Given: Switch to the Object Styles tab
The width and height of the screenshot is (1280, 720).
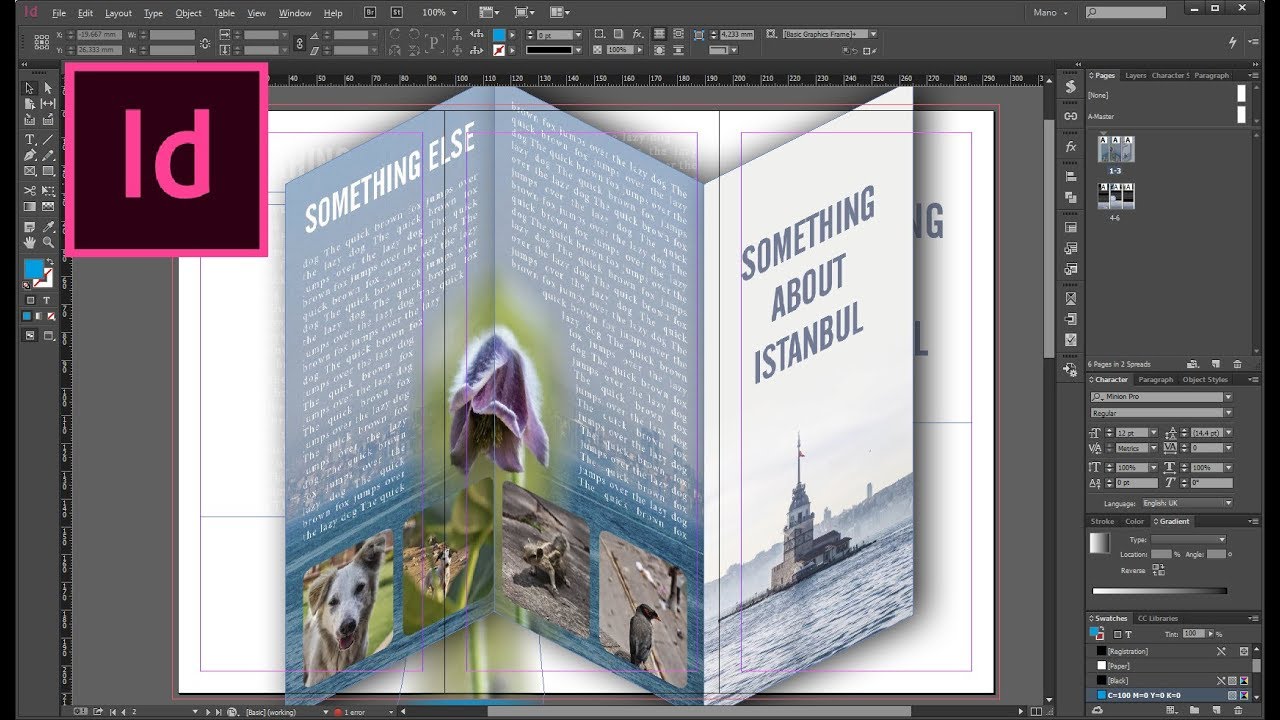Looking at the screenshot, I should point(1205,380).
